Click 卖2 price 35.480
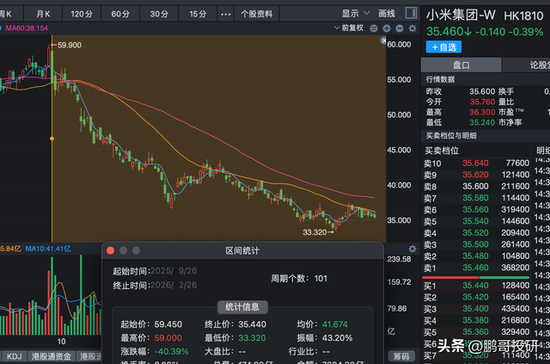This screenshot has height=364, width=550. pyautogui.click(x=475, y=256)
